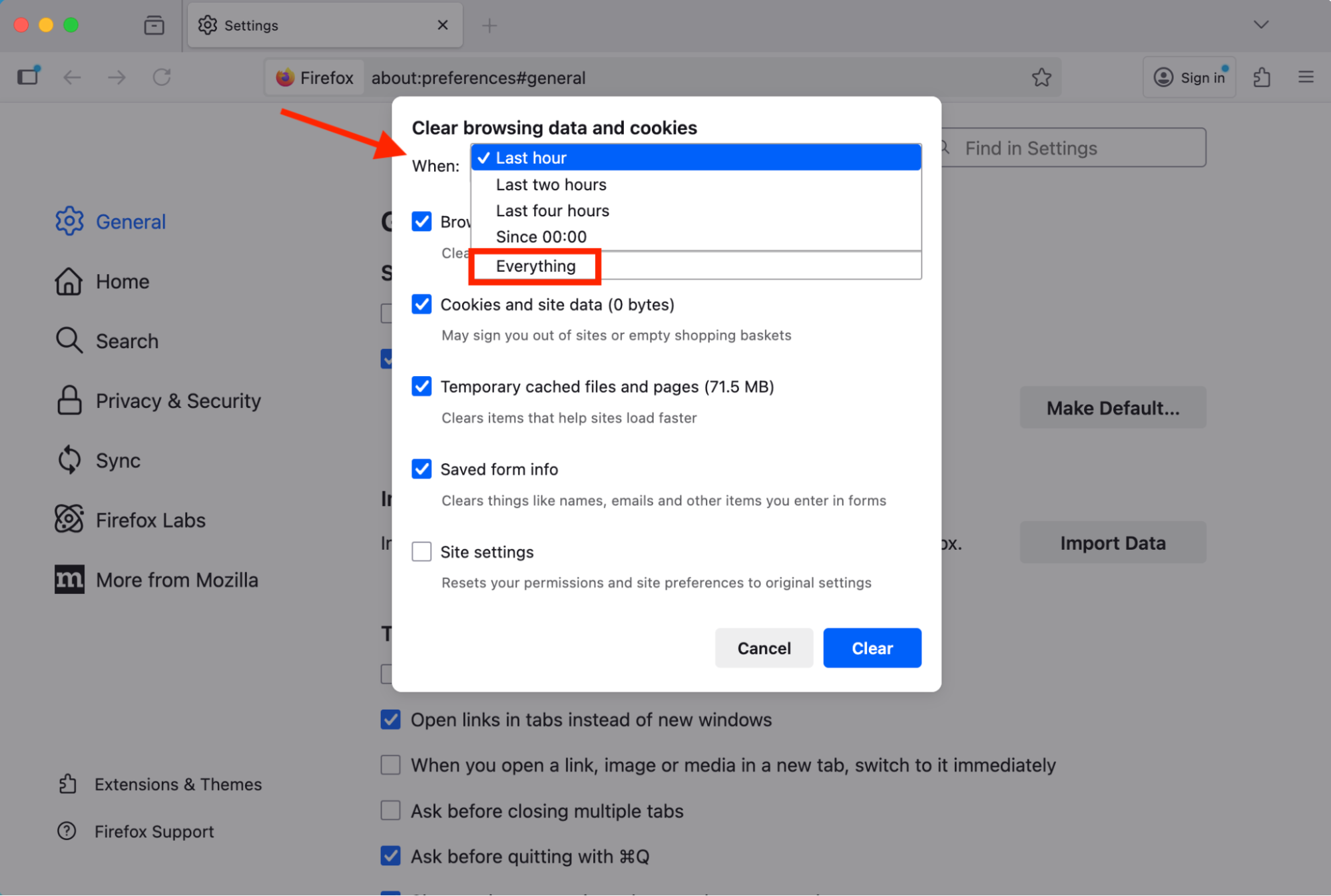Uncheck Temporary cached files and pages
The width and height of the screenshot is (1331, 896).
pos(421,386)
